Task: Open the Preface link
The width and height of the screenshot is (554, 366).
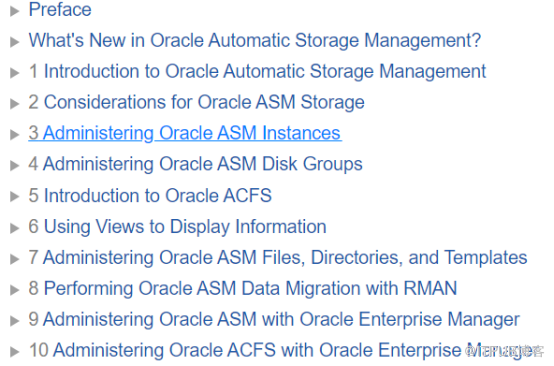Action: coord(60,10)
